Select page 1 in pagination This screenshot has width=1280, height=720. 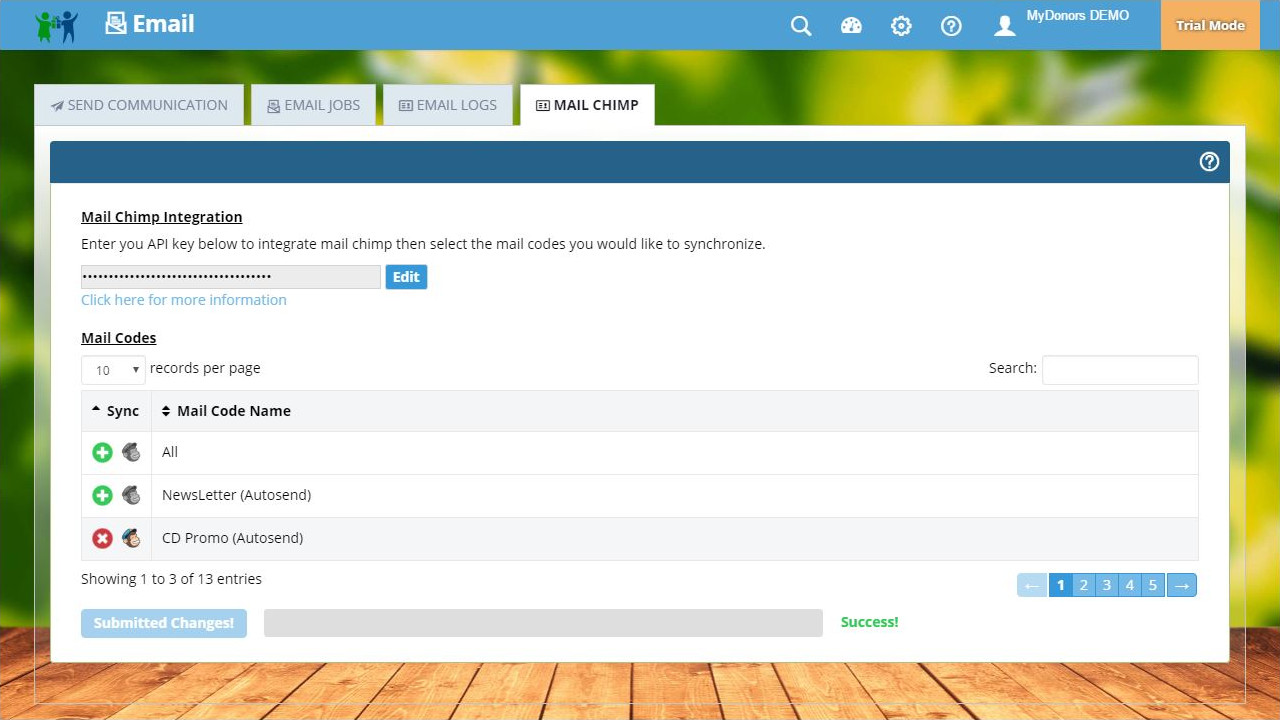pos(1060,585)
